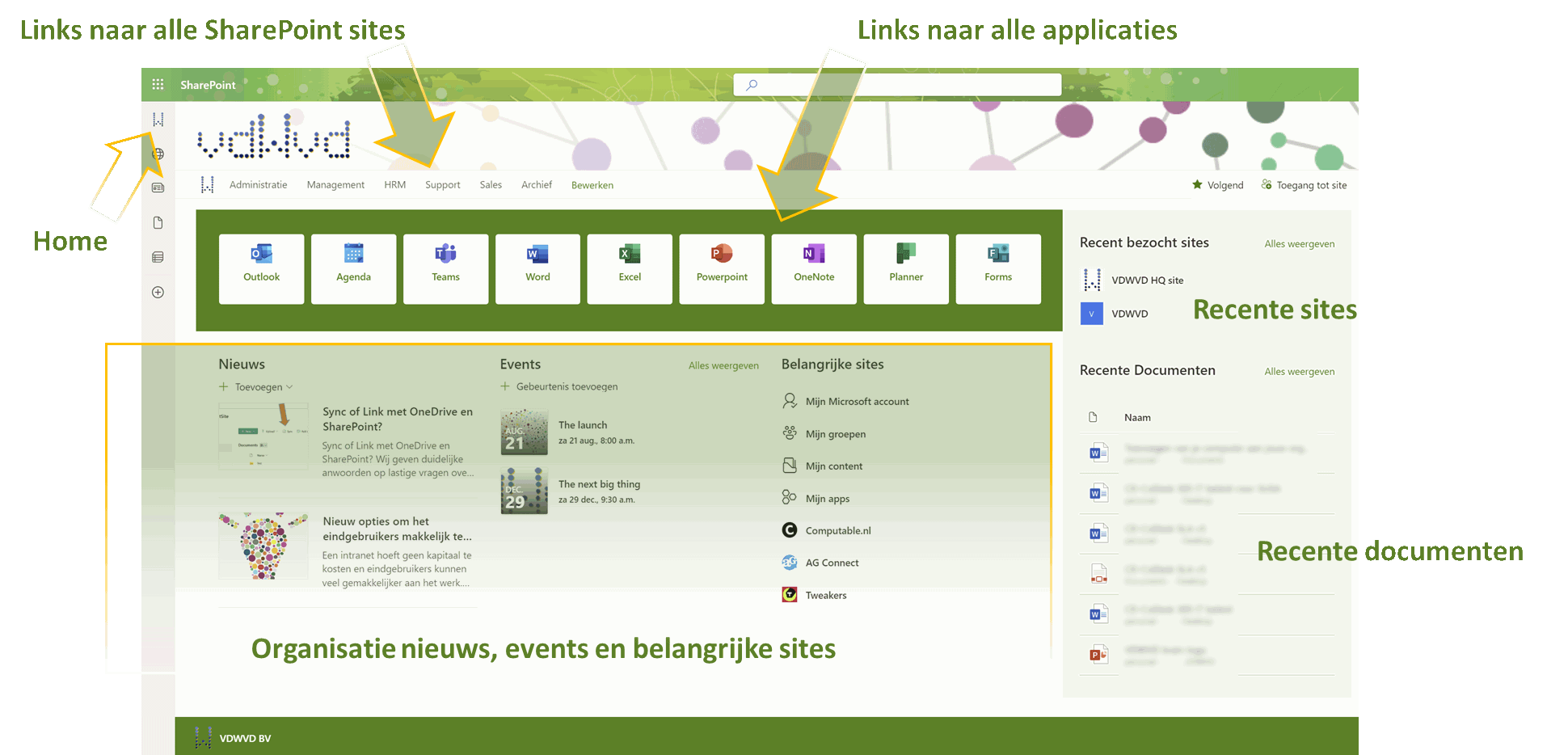Toggle the Volgend follow star
The width and height of the screenshot is (1568, 755).
click(x=1217, y=185)
